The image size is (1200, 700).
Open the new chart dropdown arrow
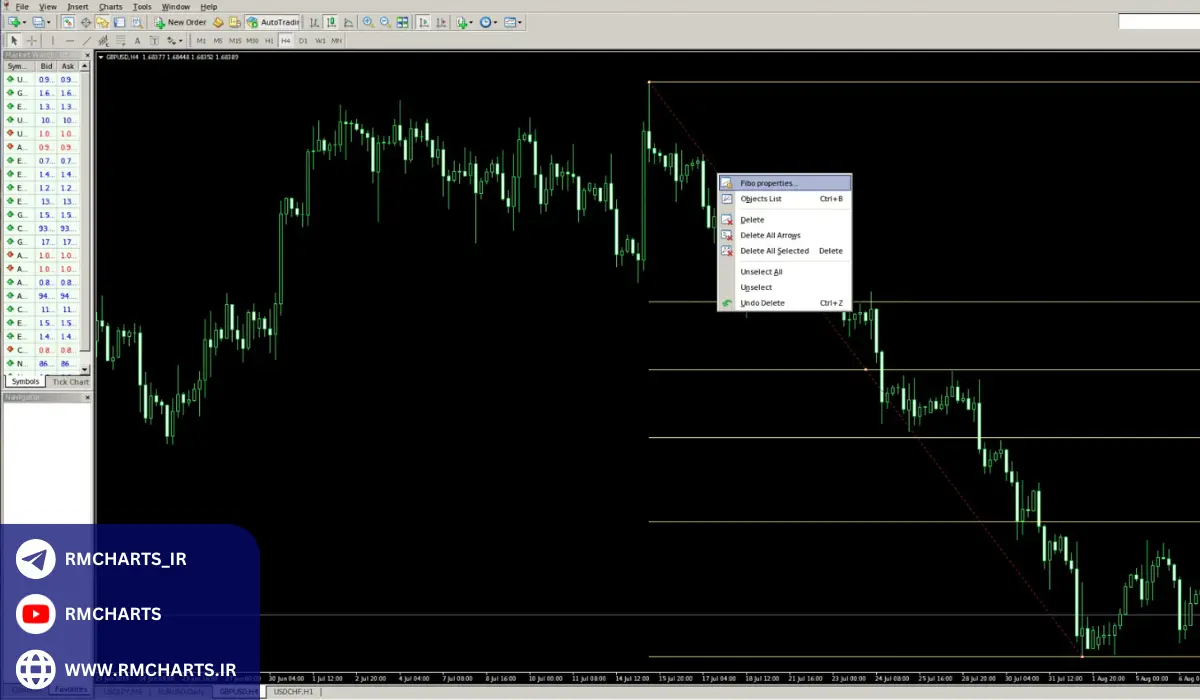(x=25, y=22)
